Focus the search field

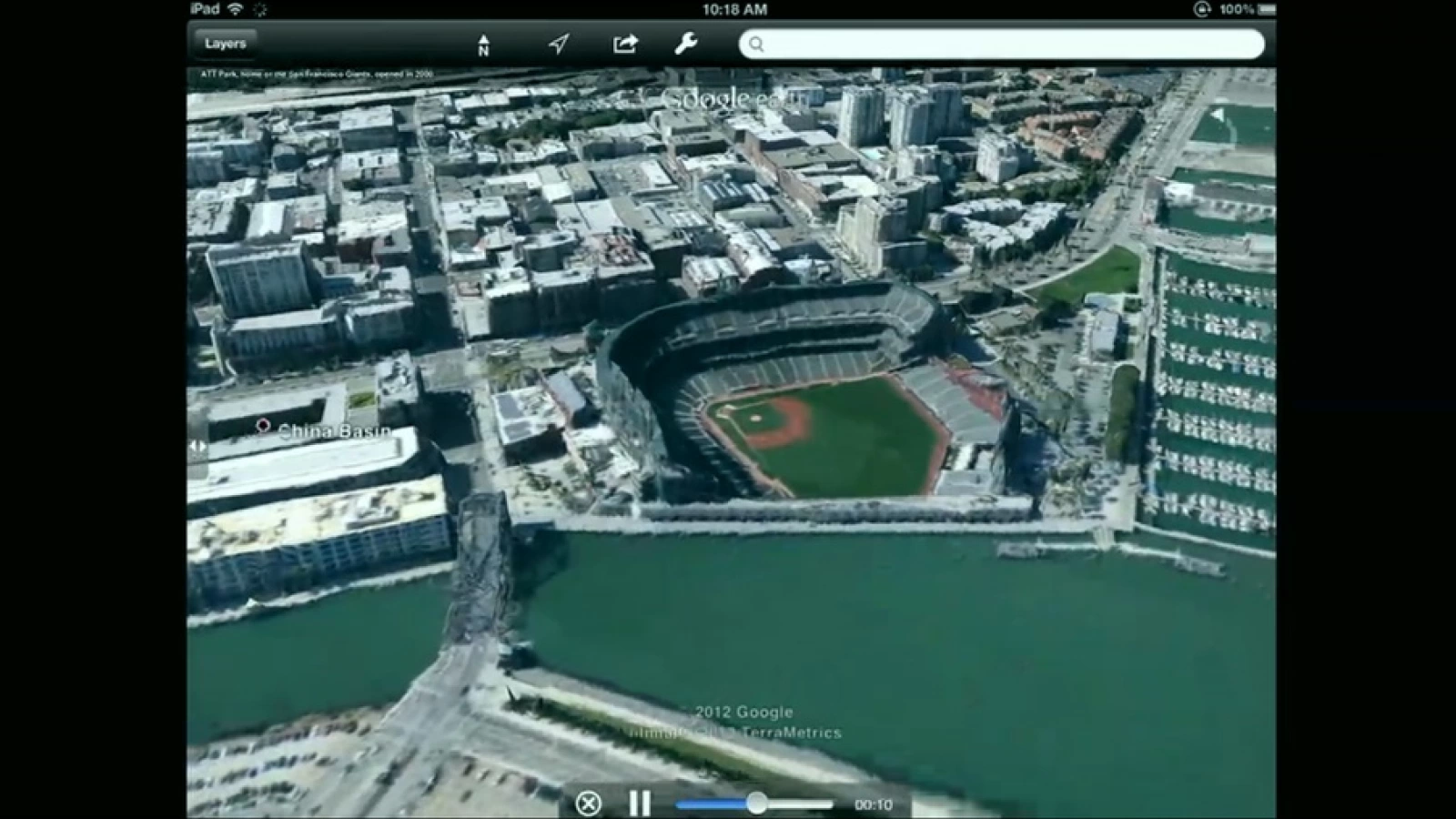tap(1001, 44)
